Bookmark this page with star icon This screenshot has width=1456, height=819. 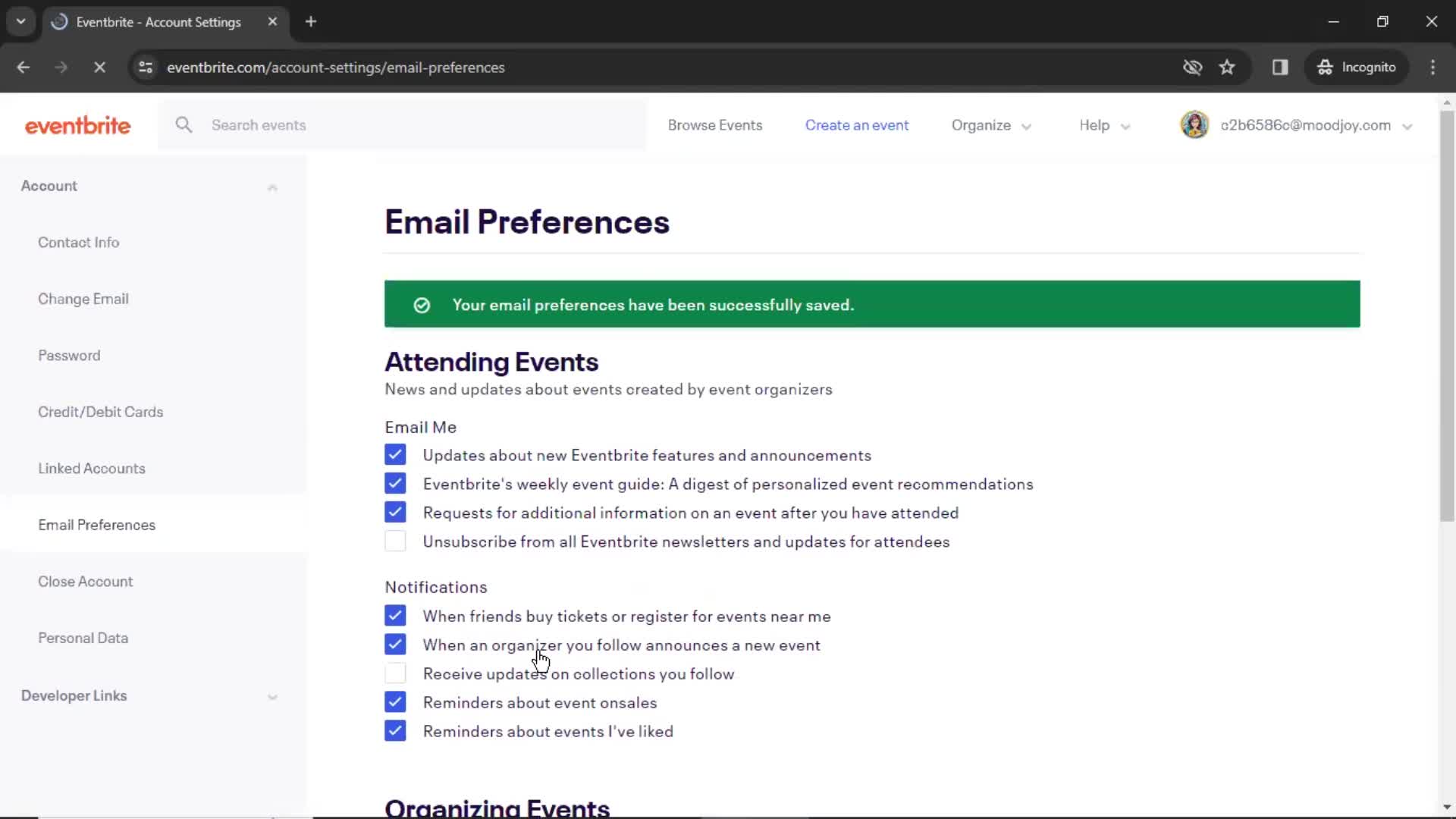pyautogui.click(x=1227, y=67)
